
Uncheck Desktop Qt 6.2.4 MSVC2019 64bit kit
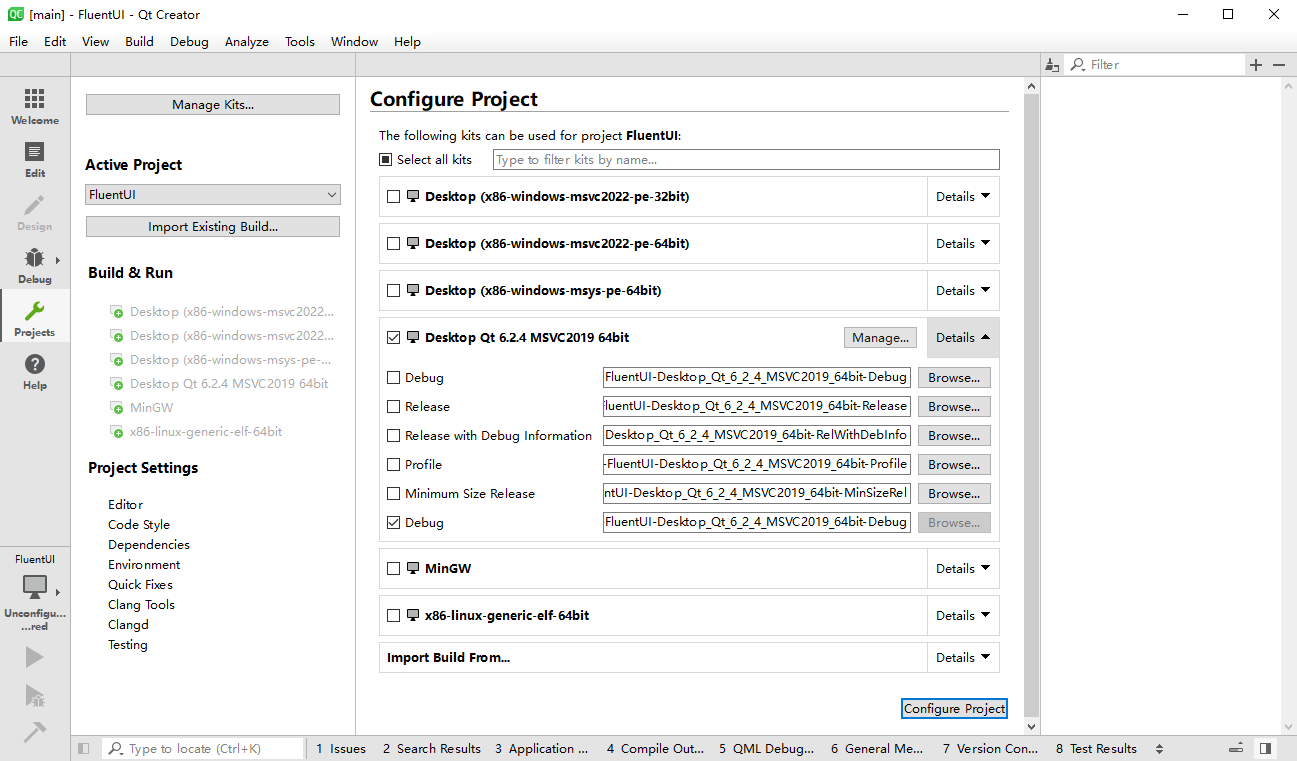[x=393, y=338]
